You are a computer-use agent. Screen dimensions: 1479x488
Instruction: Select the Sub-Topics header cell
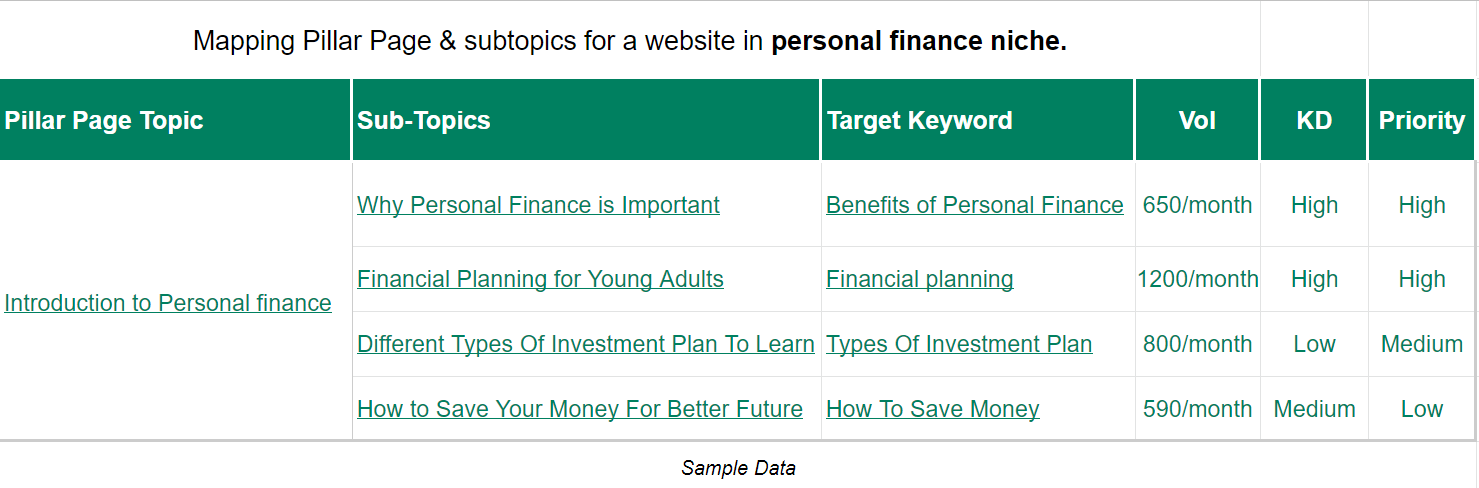pos(586,120)
